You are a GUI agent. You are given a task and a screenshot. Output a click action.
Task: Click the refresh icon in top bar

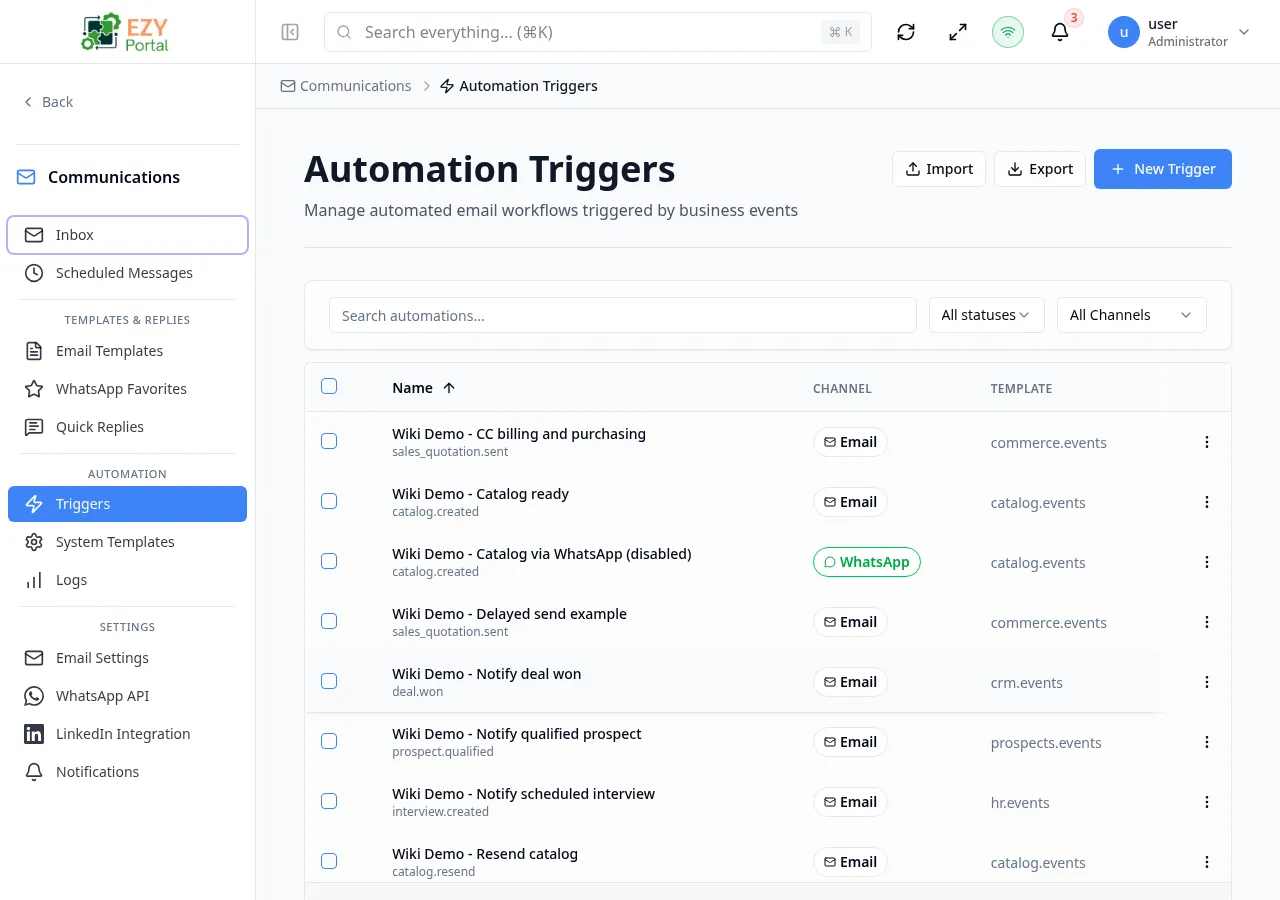906,32
